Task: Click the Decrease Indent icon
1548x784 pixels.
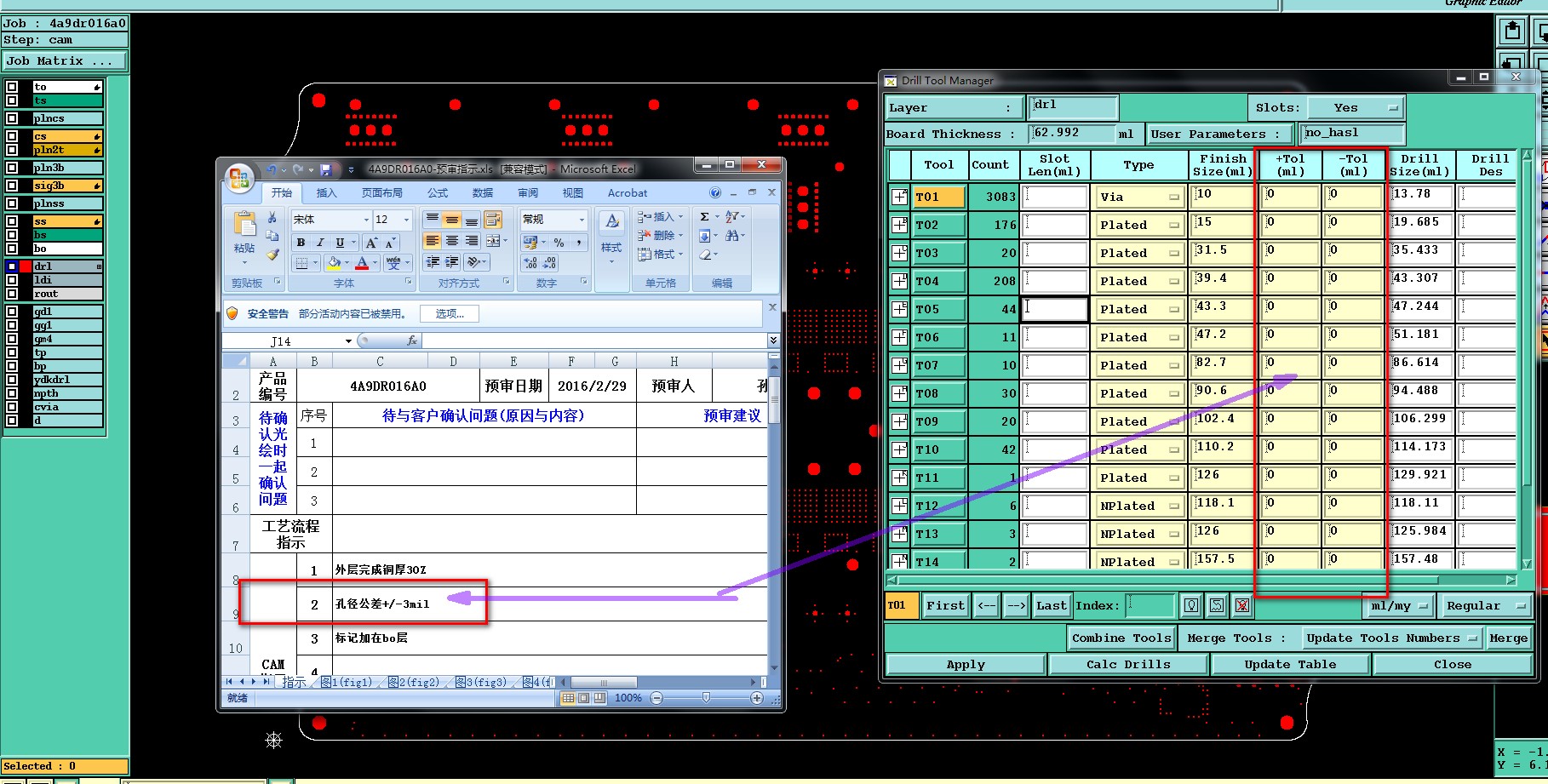Action: click(x=433, y=262)
